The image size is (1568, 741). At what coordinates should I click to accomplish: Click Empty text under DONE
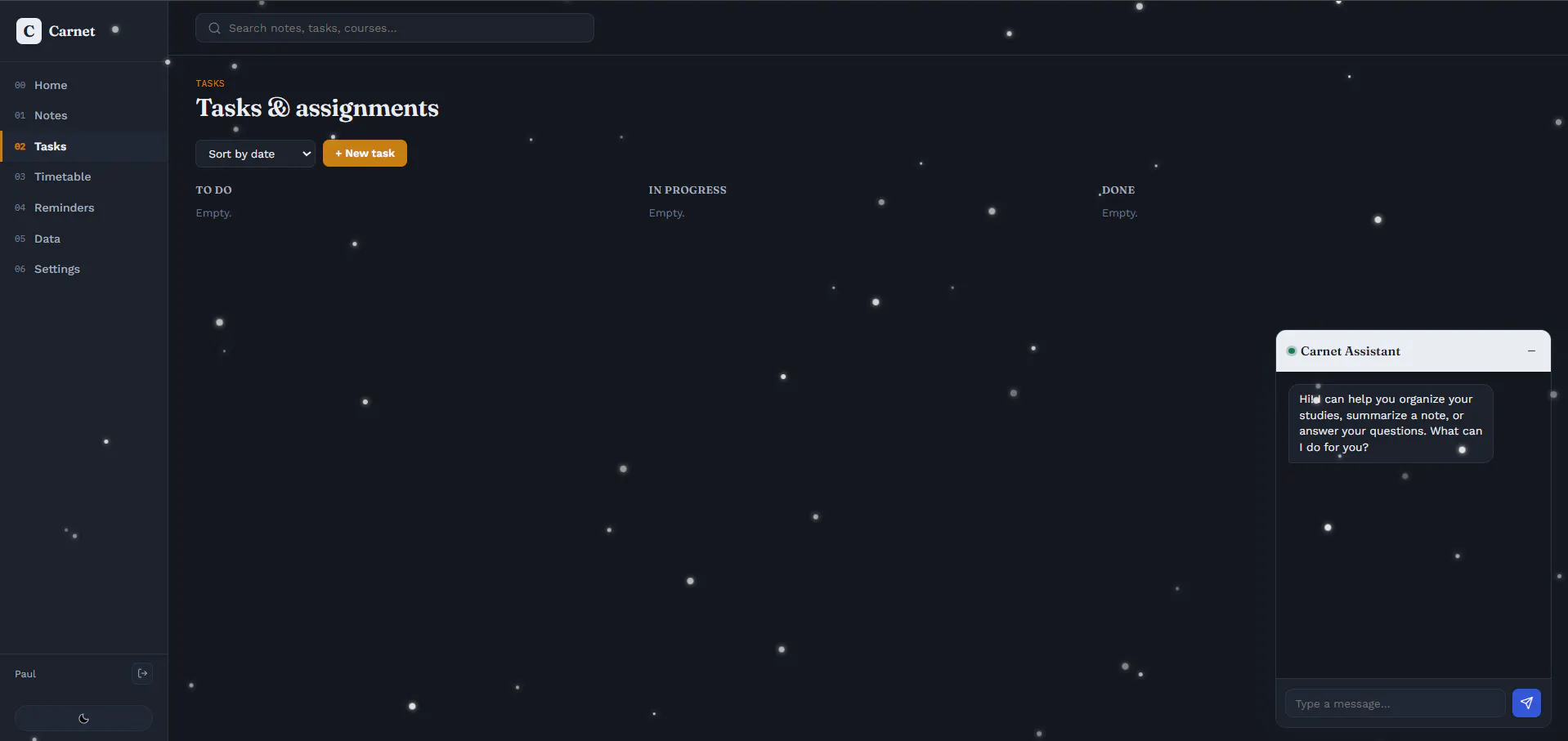(x=1119, y=213)
